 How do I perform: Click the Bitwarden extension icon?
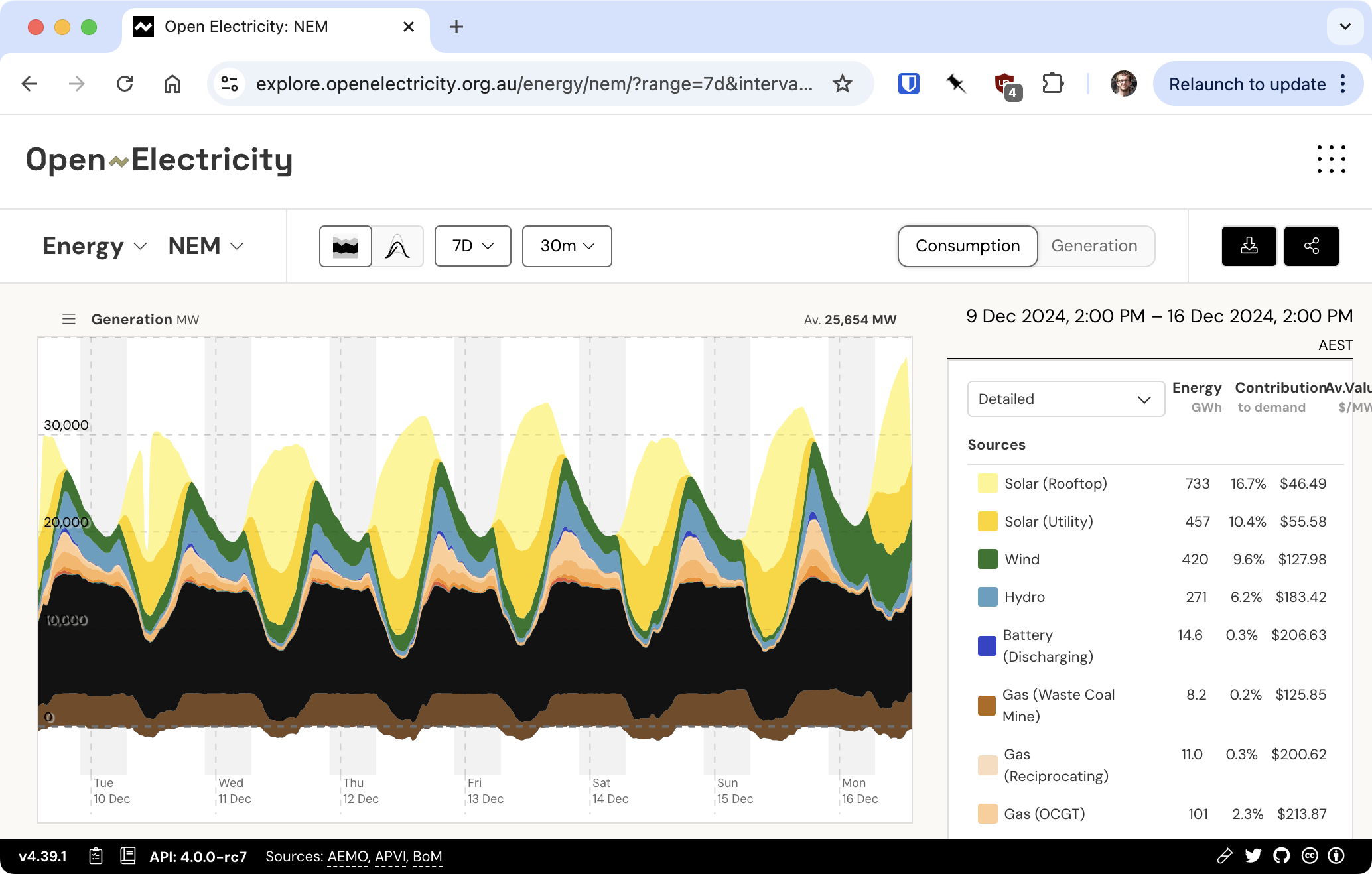[908, 84]
